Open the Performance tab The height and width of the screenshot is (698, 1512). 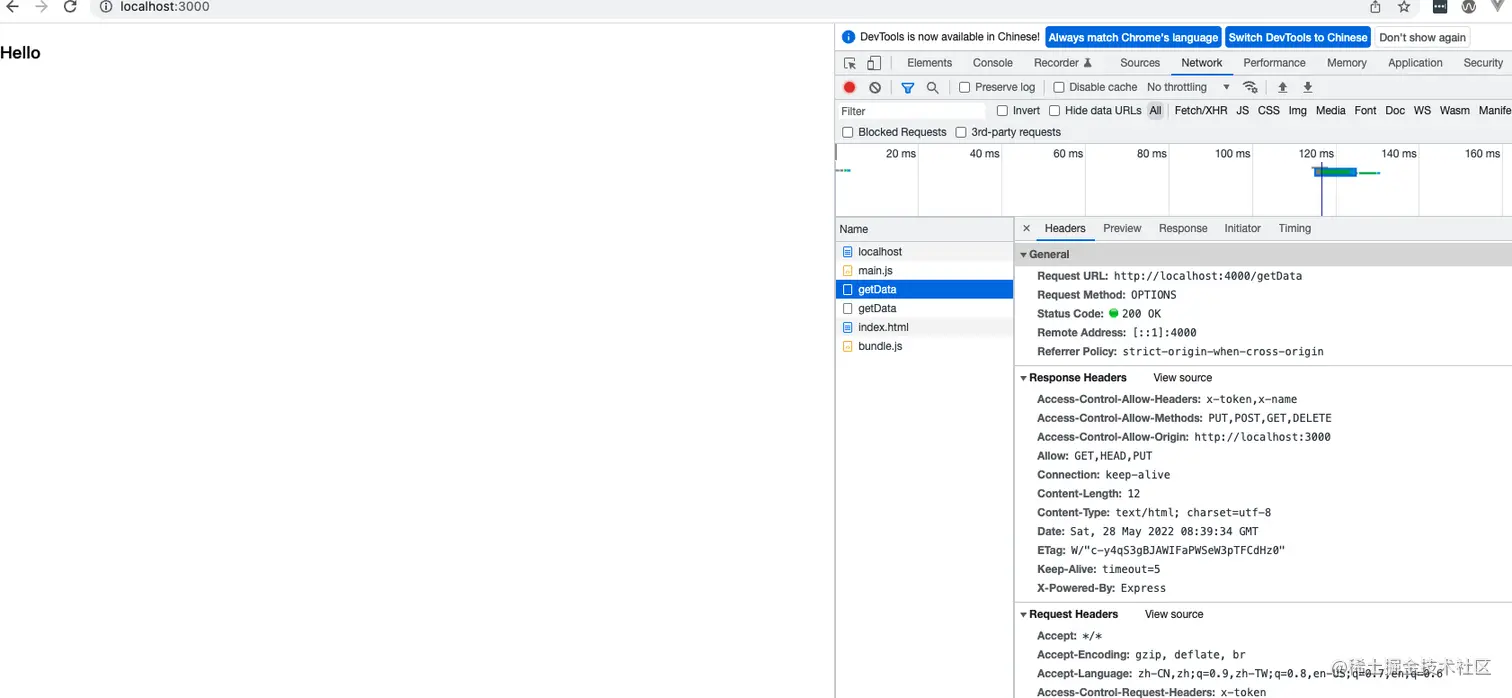(1274, 63)
